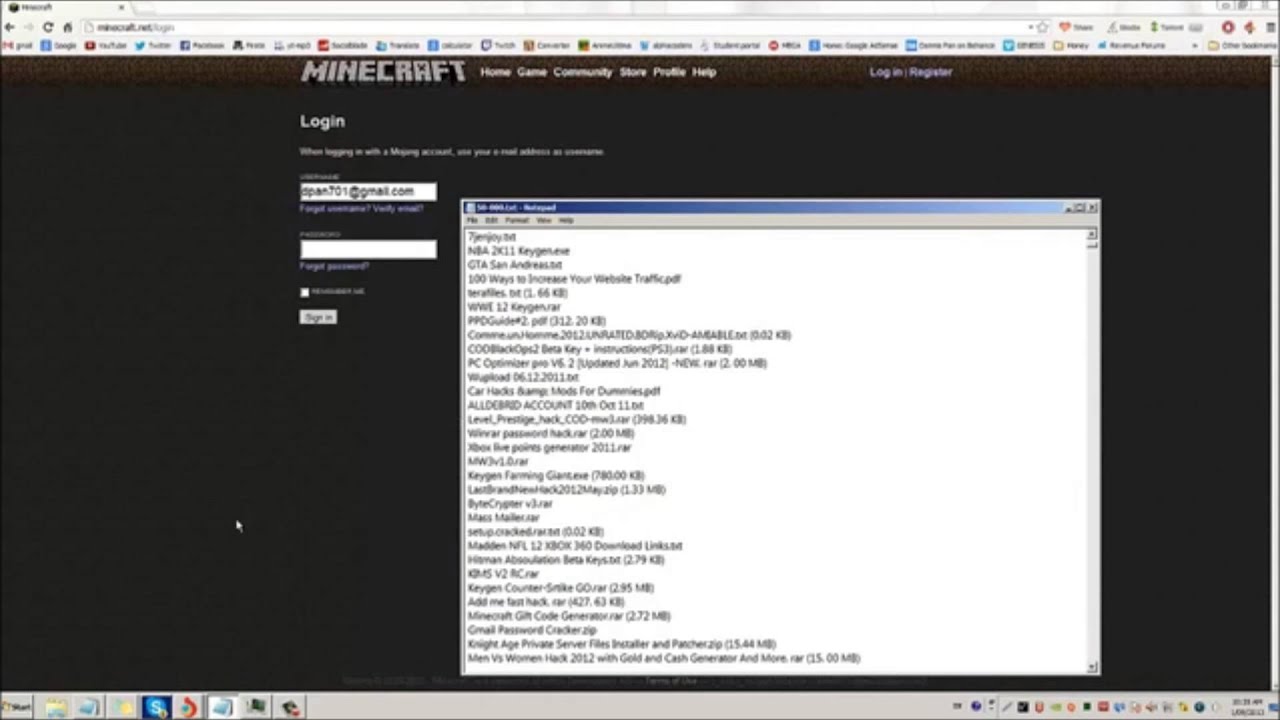Open the YouTube bookmark
Viewport: 1280px width, 720px height.
point(106,45)
